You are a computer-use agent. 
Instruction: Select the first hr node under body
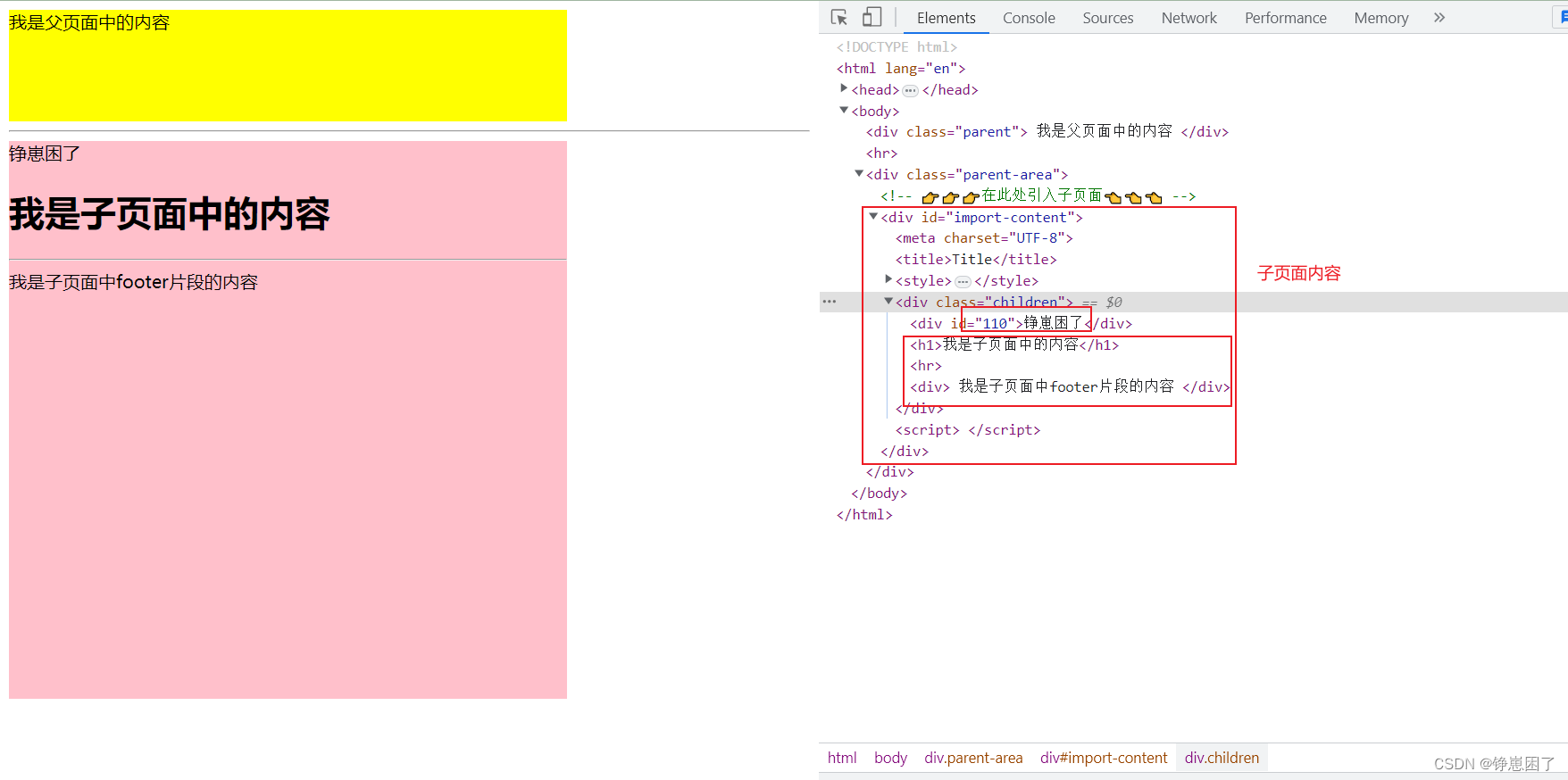(881, 154)
